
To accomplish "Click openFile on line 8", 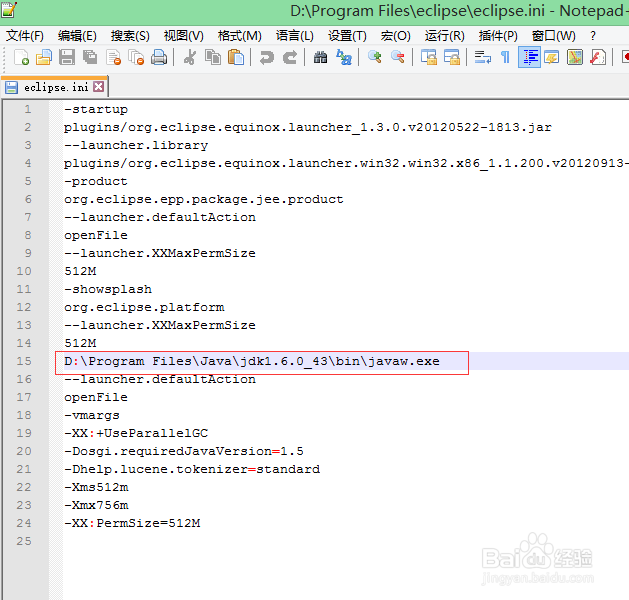I will tap(96, 235).
